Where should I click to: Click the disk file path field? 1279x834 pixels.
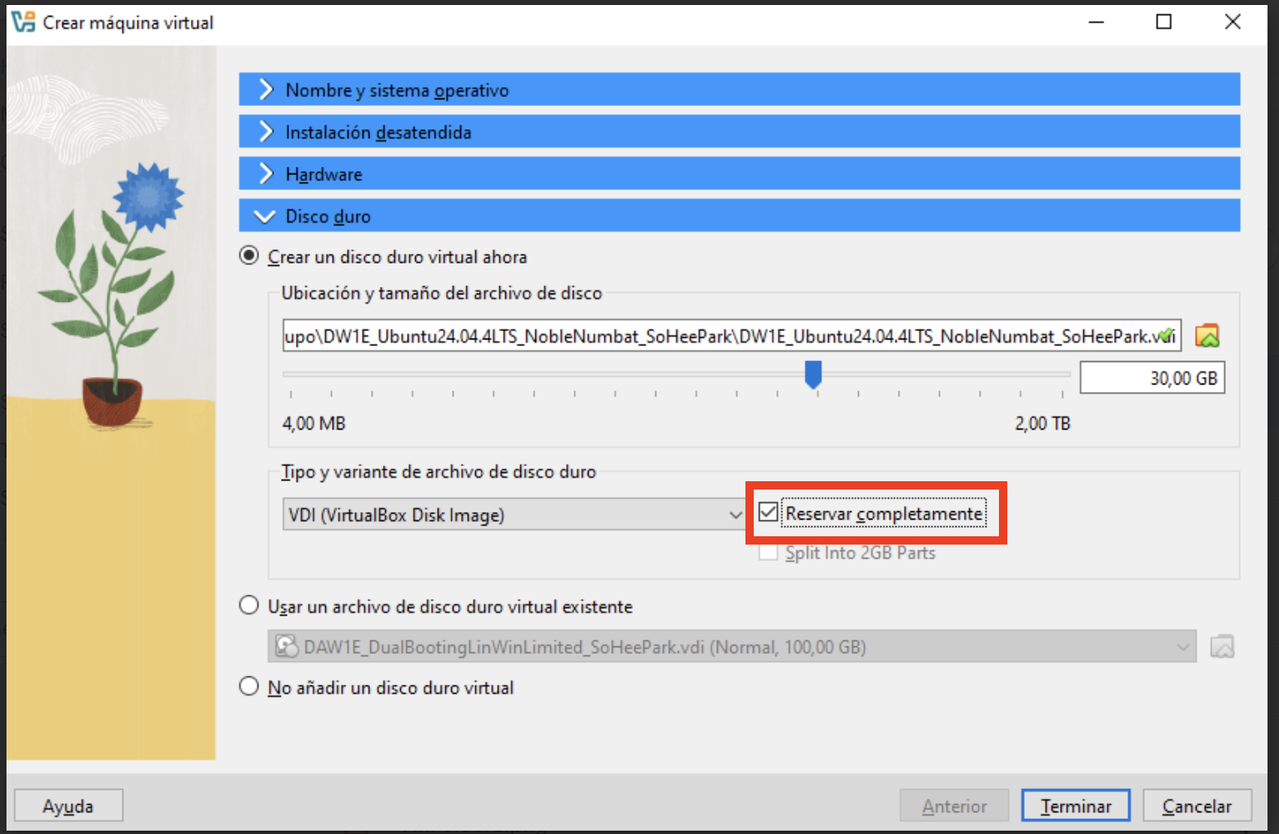point(732,335)
